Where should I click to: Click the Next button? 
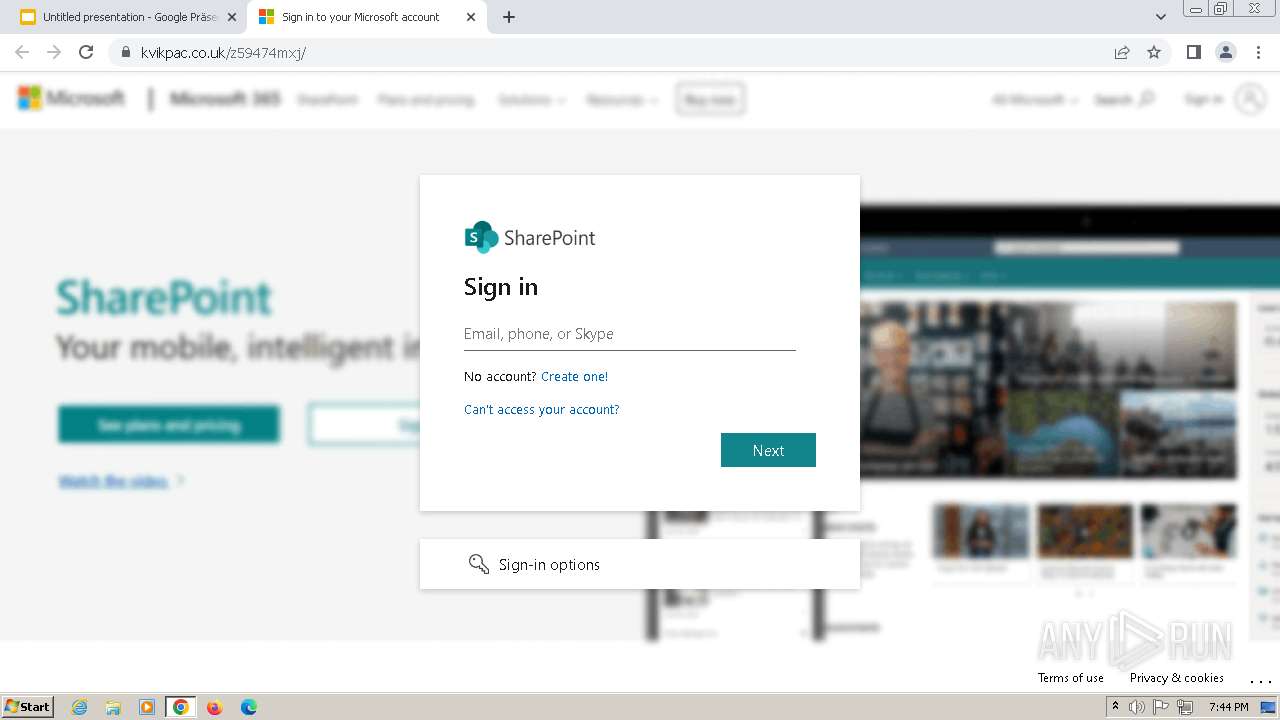(x=768, y=450)
